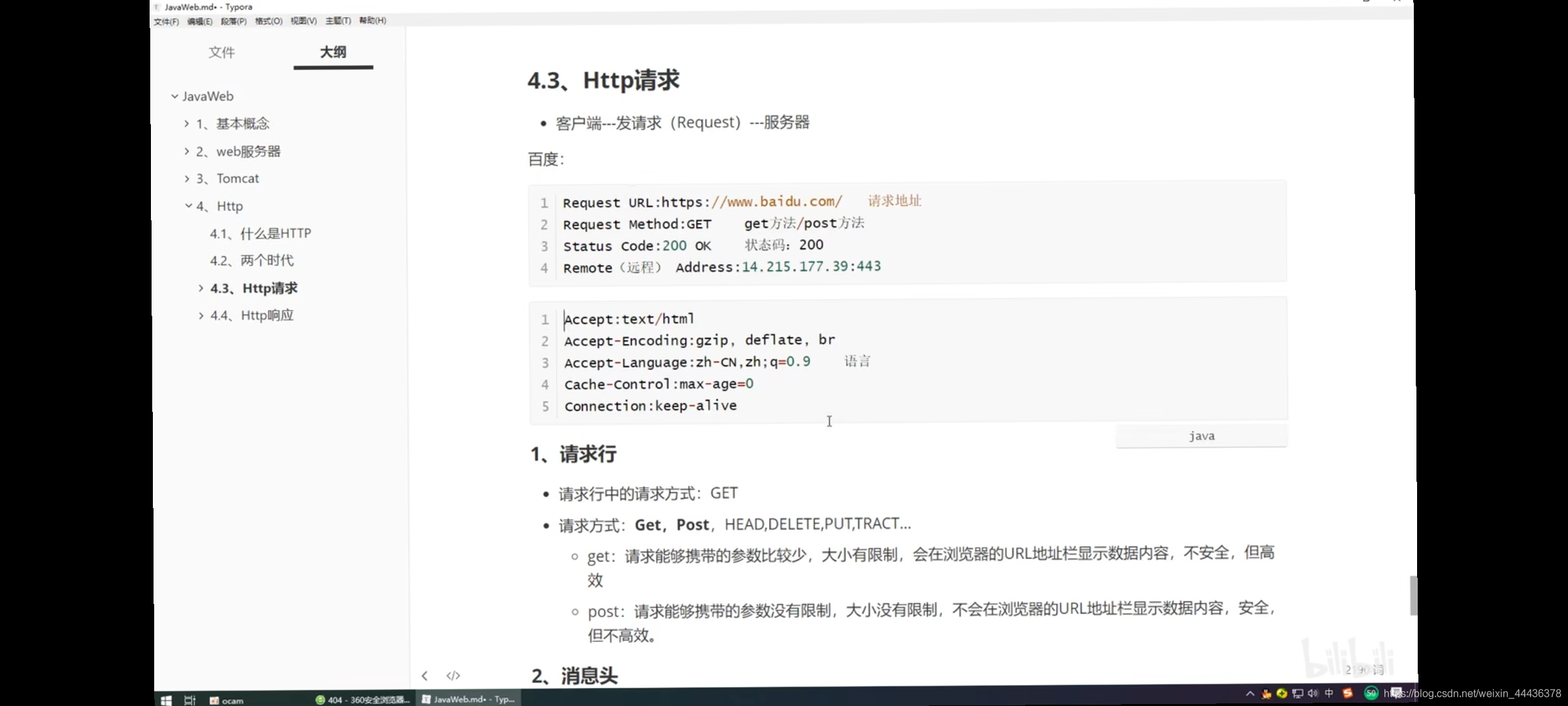1568x706 pixels.
Task: Click the files panel tab
Action: coord(221,52)
